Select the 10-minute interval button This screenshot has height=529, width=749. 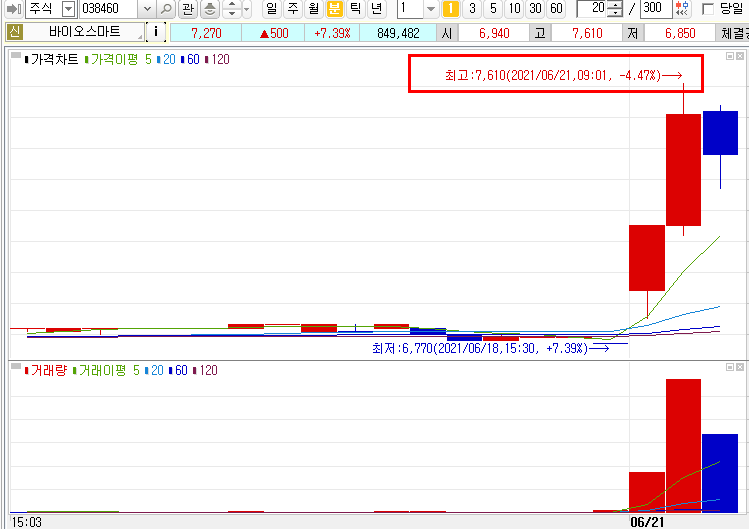[514, 9]
